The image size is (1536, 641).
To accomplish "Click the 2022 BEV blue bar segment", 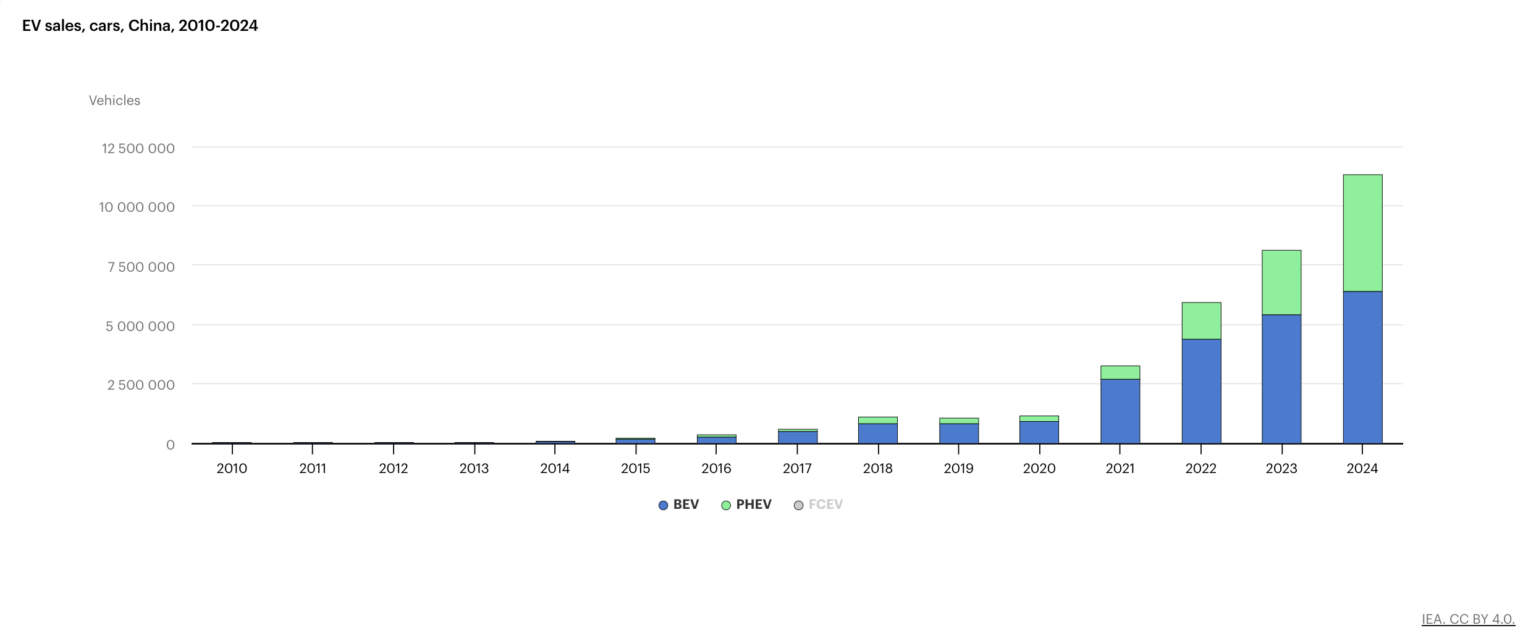I will tap(1201, 391).
